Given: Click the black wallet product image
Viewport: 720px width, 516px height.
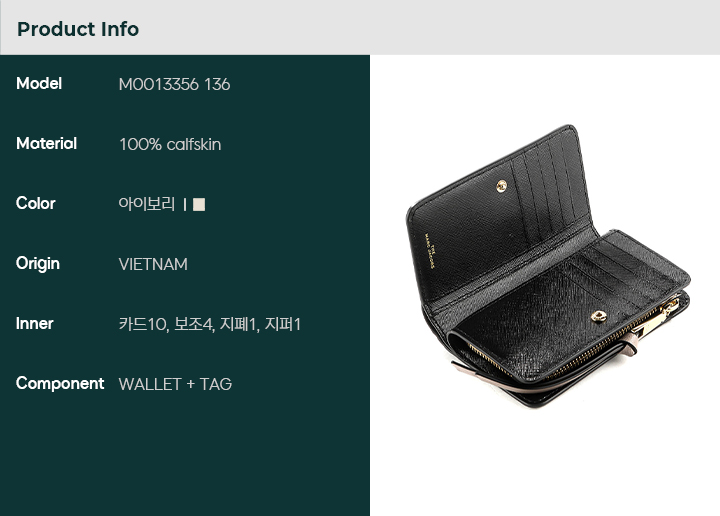Looking at the screenshot, I should pos(548,266).
